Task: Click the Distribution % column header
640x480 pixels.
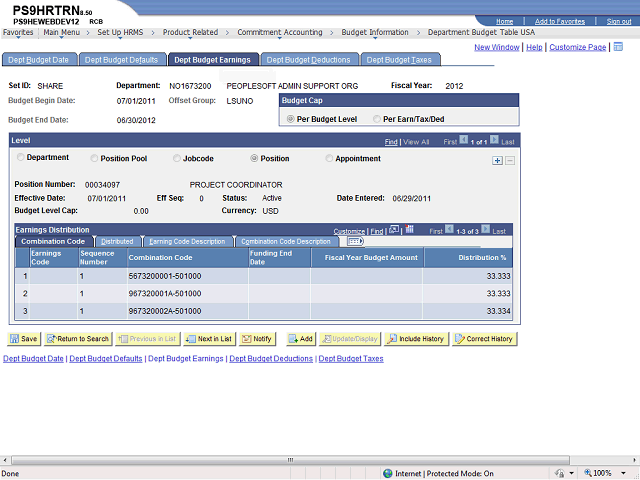Action: (482, 258)
